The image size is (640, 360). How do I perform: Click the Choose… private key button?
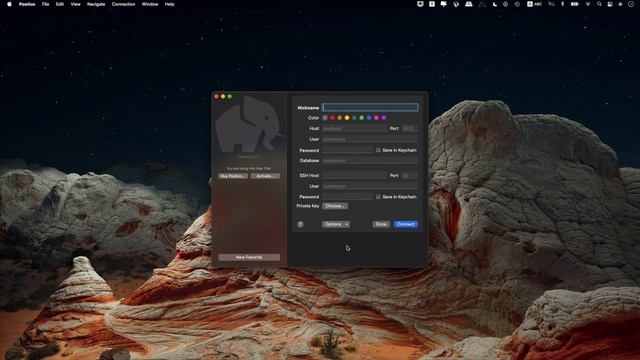click(x=335, y=206)
